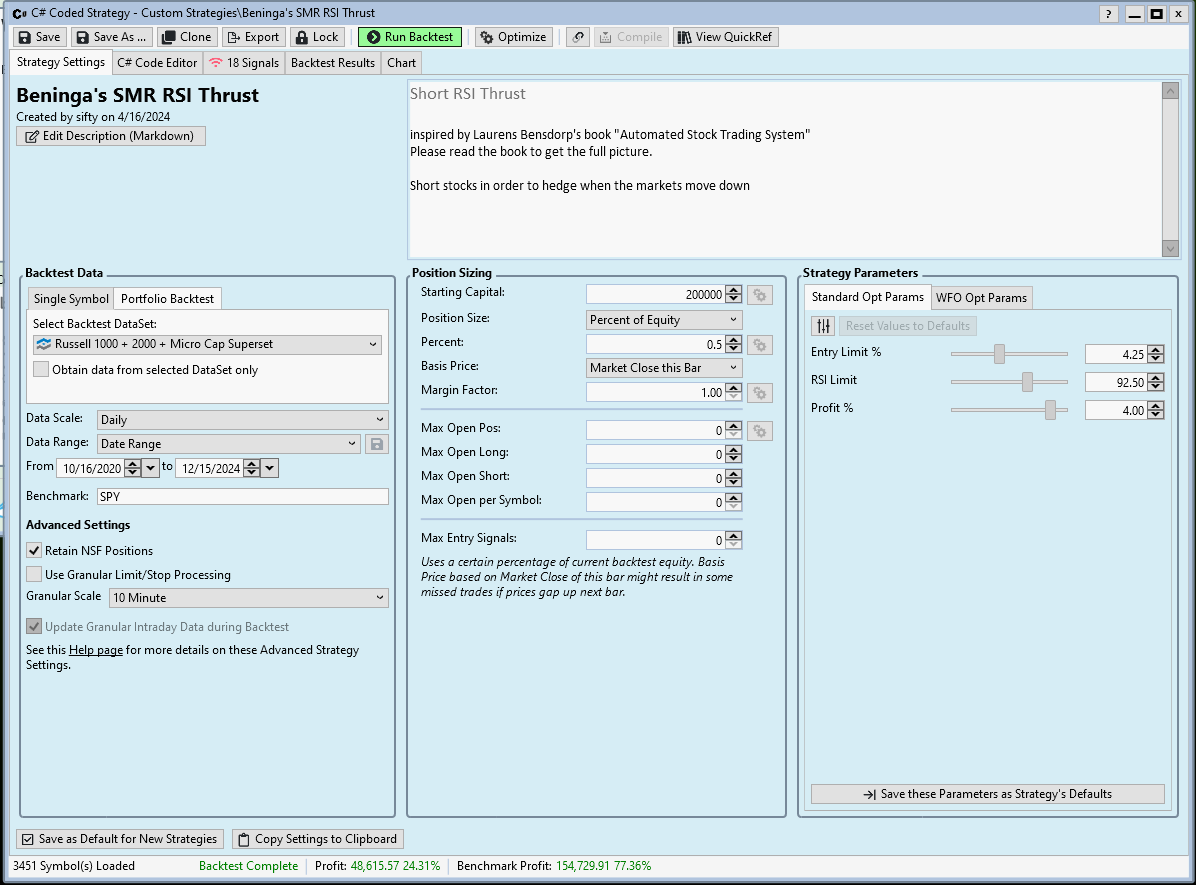Select the Portfolio Backtest tab
The height and width of the screenshot is (885, 1196).
(x=167, y=298)
